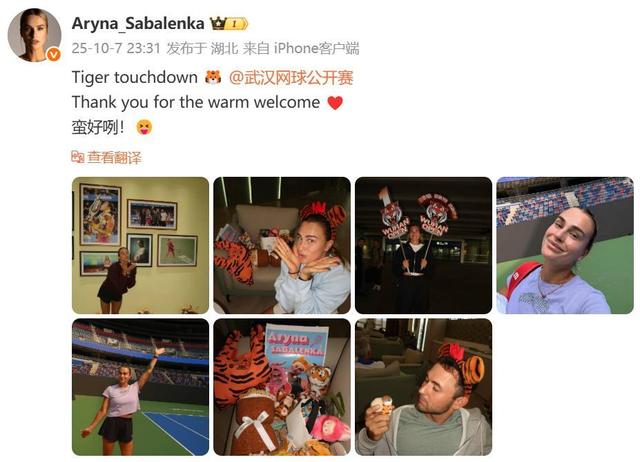The width and height of the screenshot is (640, 462).
Task: Open Aryna_Sabalenka's profile avatar
Action: point(34,35)
